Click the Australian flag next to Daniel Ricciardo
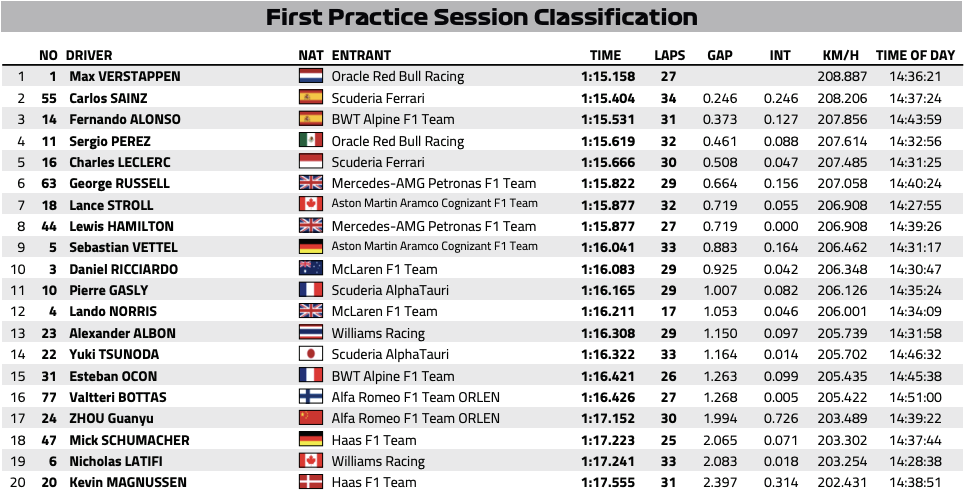The image size is (968, 498). (311, 269)
